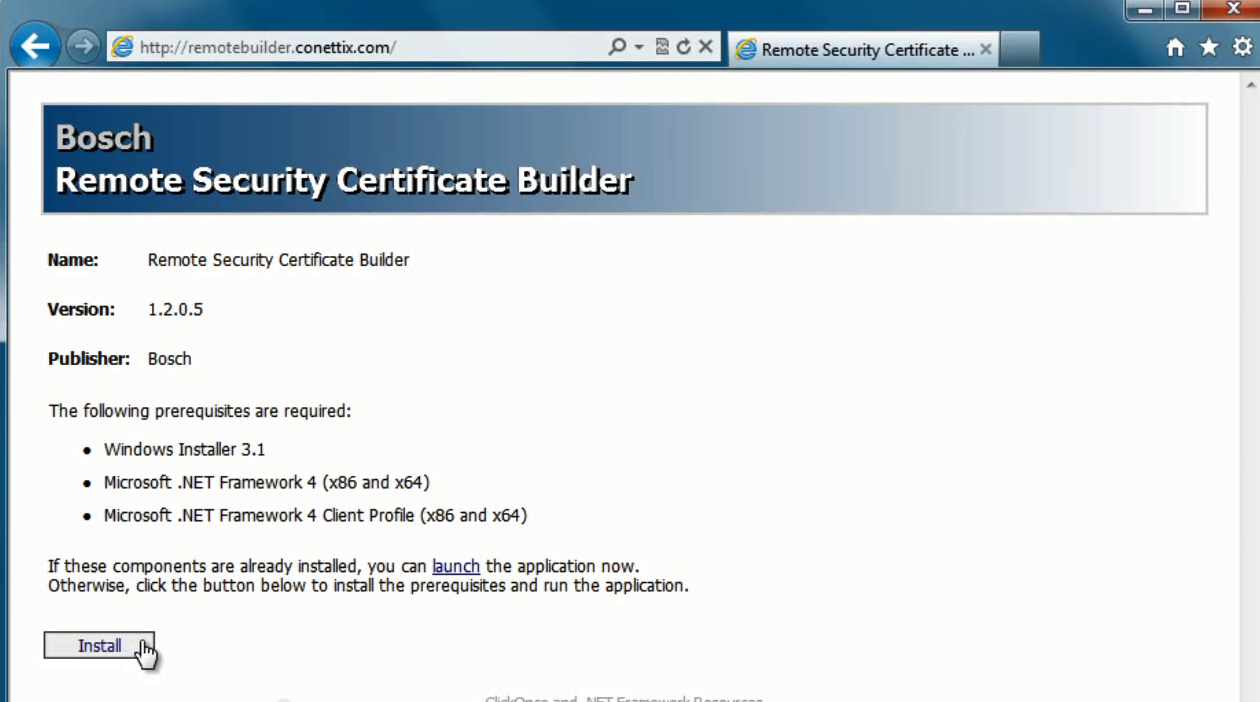Click the Version number 1.2.0.5
Image resolution: width=1260 pixels, height=702 pixels.
pos(175,309)
